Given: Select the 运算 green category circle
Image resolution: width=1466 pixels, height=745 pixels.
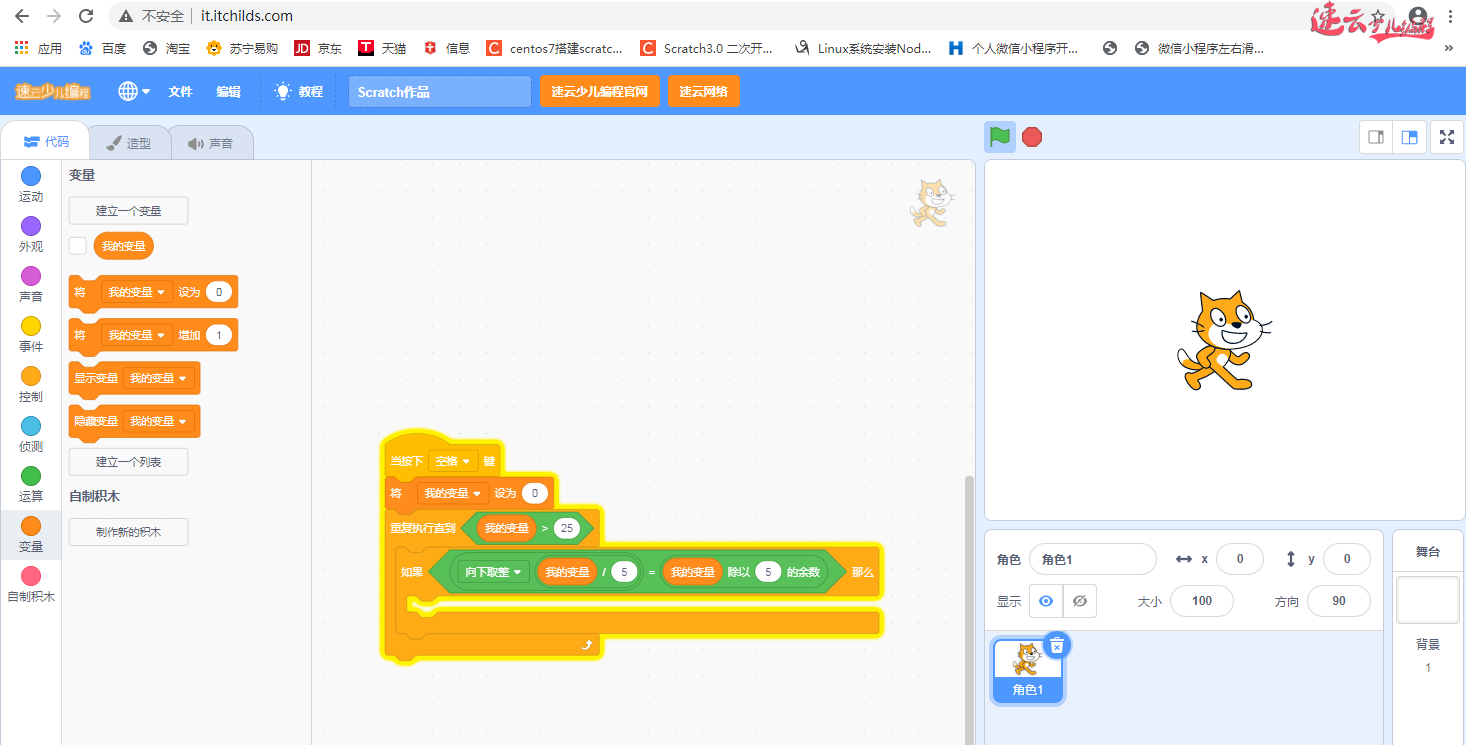Looking at the screenshot, I should [x=31, y=476].
